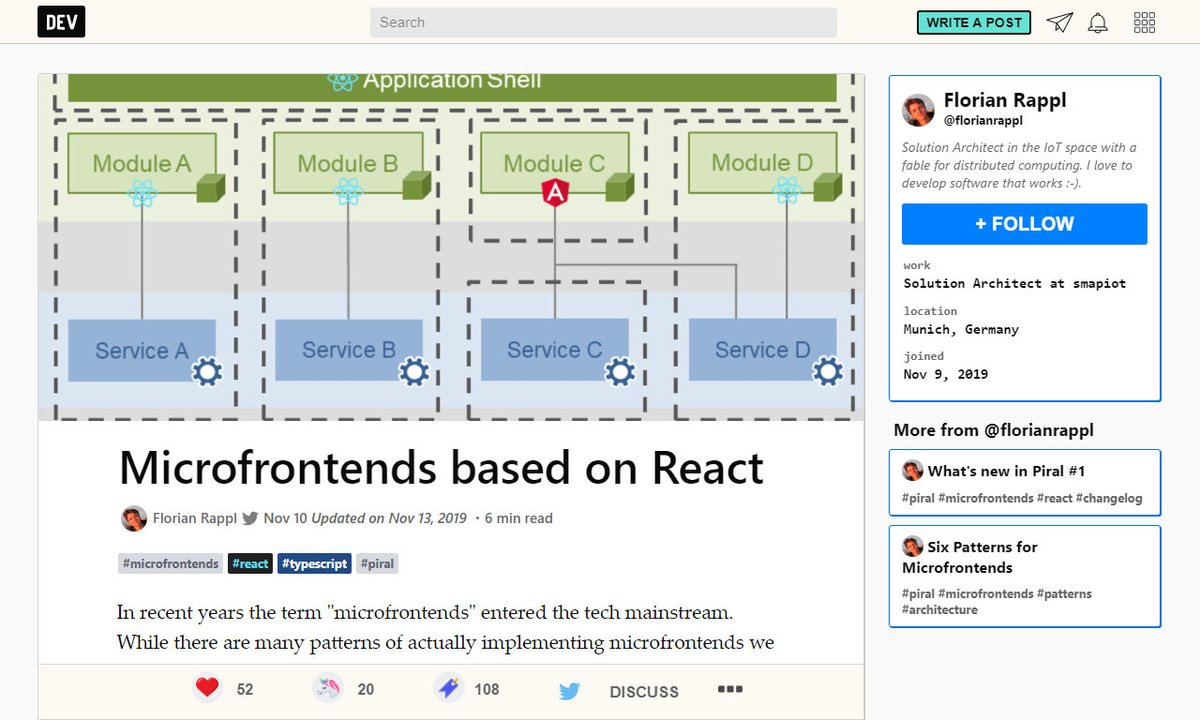Image resolution: width=1200 pixels, height=720 pixels.
Task: Open the ellipsis options menu
Action: pos(729,688)
